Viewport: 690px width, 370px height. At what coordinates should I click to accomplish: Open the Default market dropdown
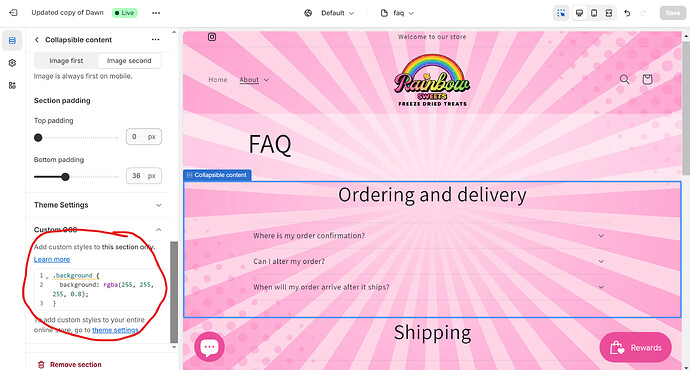337,13
